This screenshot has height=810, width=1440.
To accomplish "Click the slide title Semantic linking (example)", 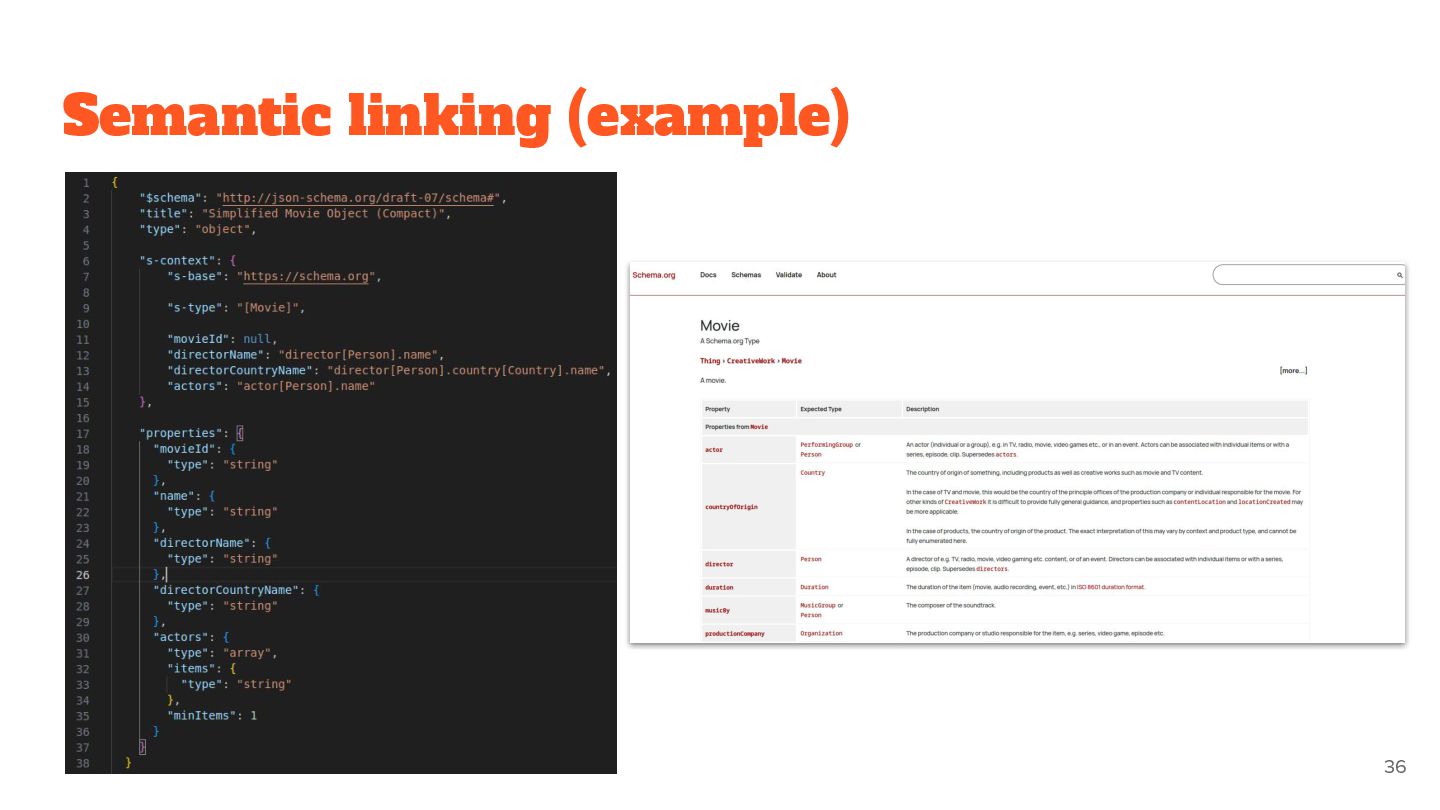I will point(456,116).
